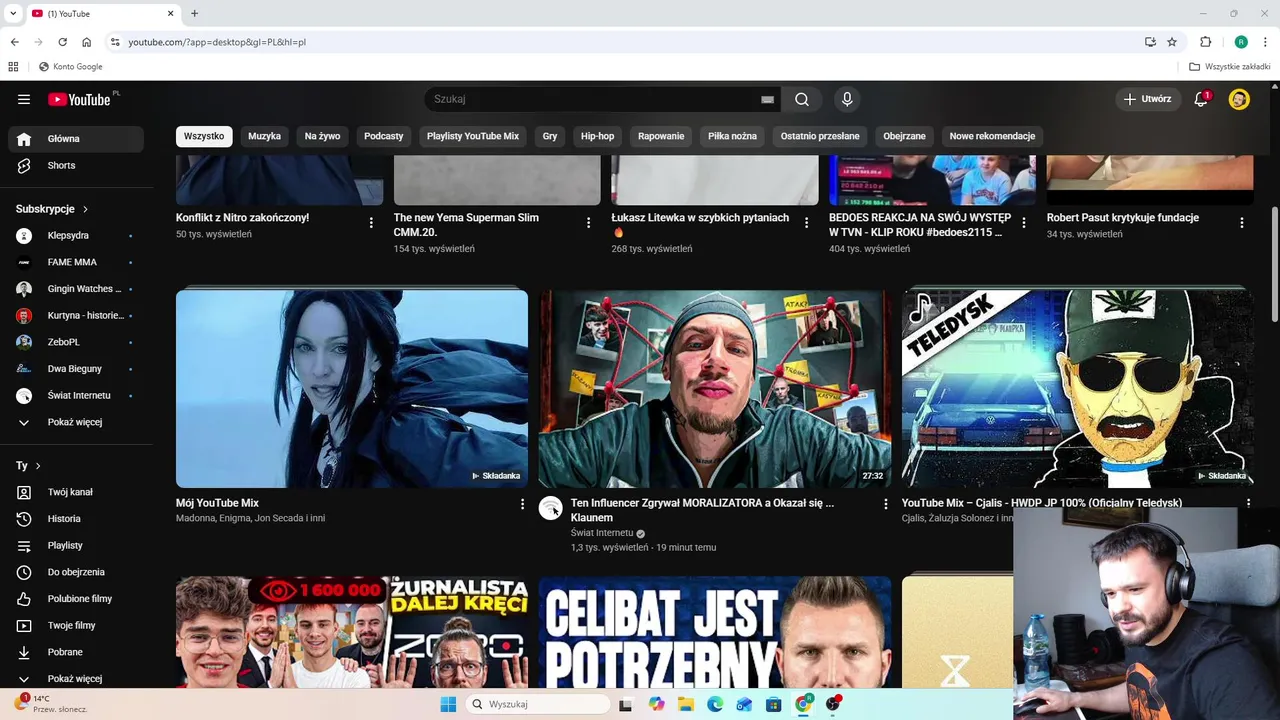Image resolution: width=1280 pixels, height=720 pixels.
Task: Open Twój kanał in the sidebar
Action: click(x=76, y=492)
